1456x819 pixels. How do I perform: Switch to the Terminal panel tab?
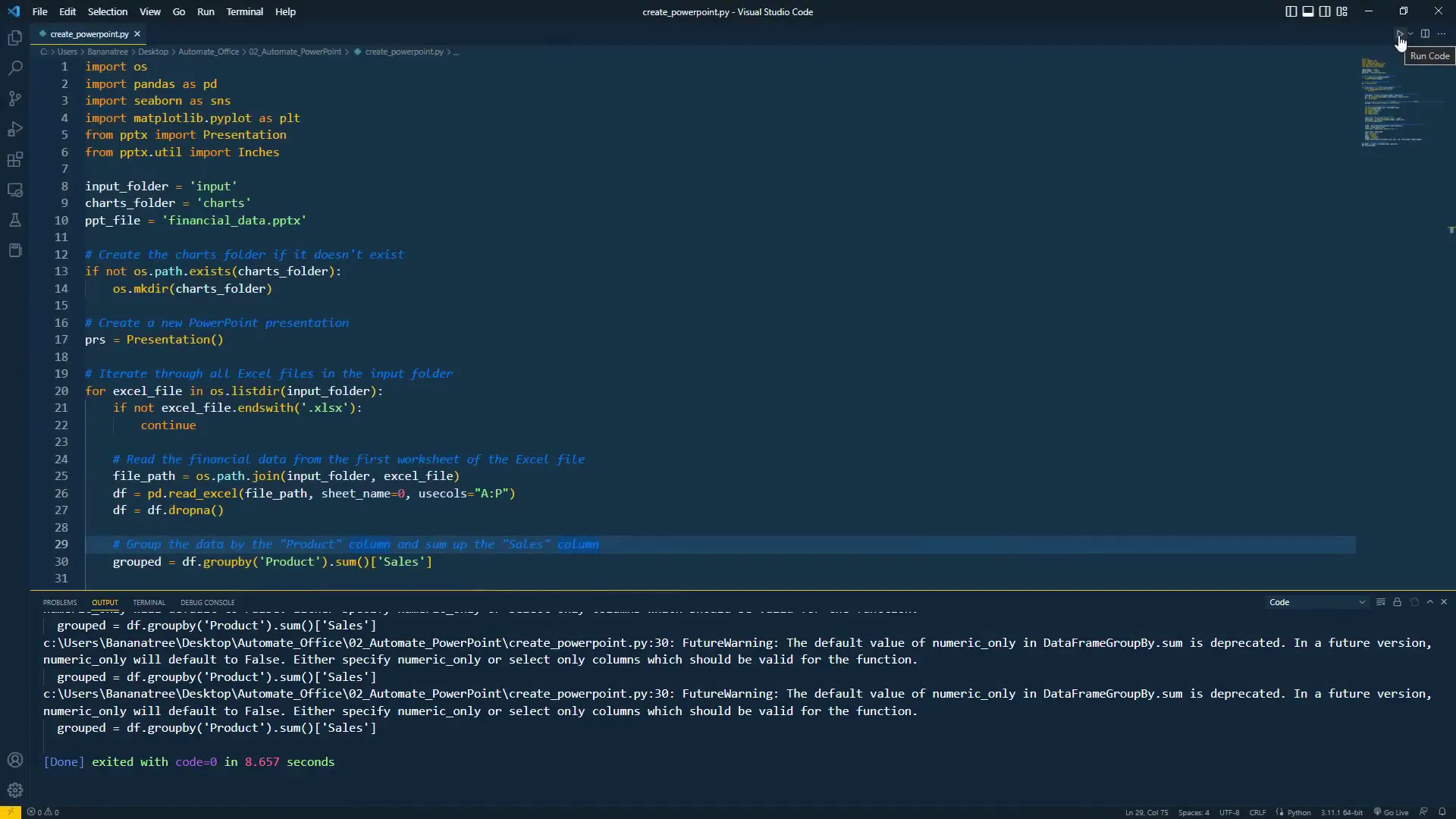tap(149, 602)
